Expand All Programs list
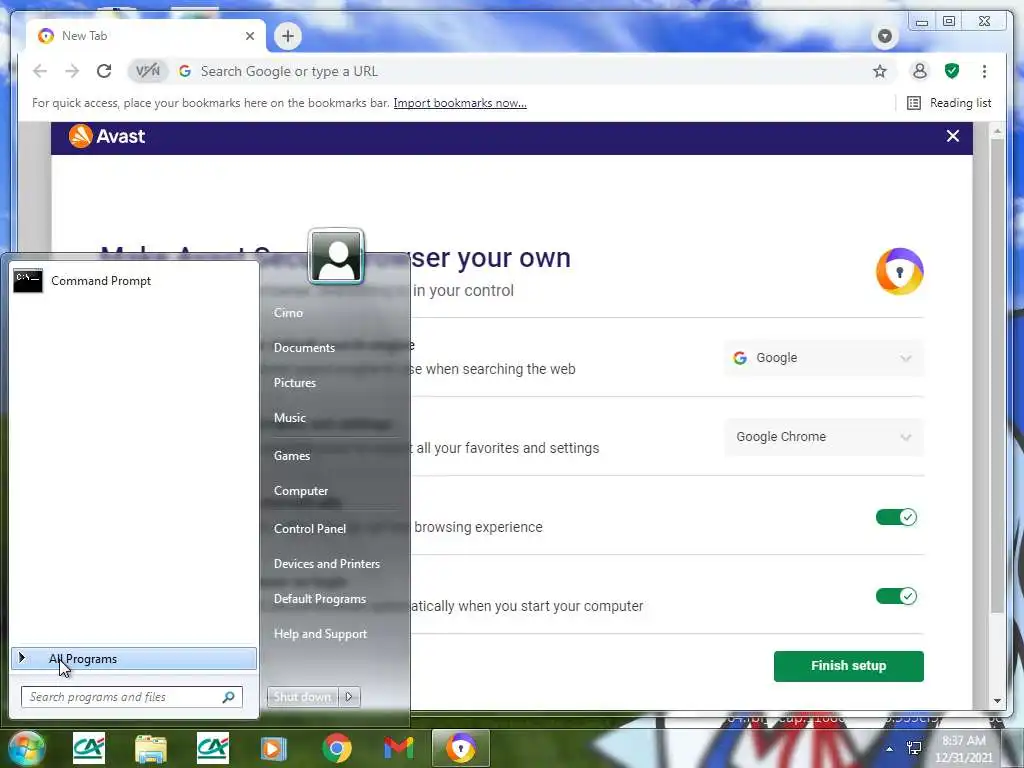The width and height of the screenshot is (1024, 768). pyautogui.click(x=134, y=659)
